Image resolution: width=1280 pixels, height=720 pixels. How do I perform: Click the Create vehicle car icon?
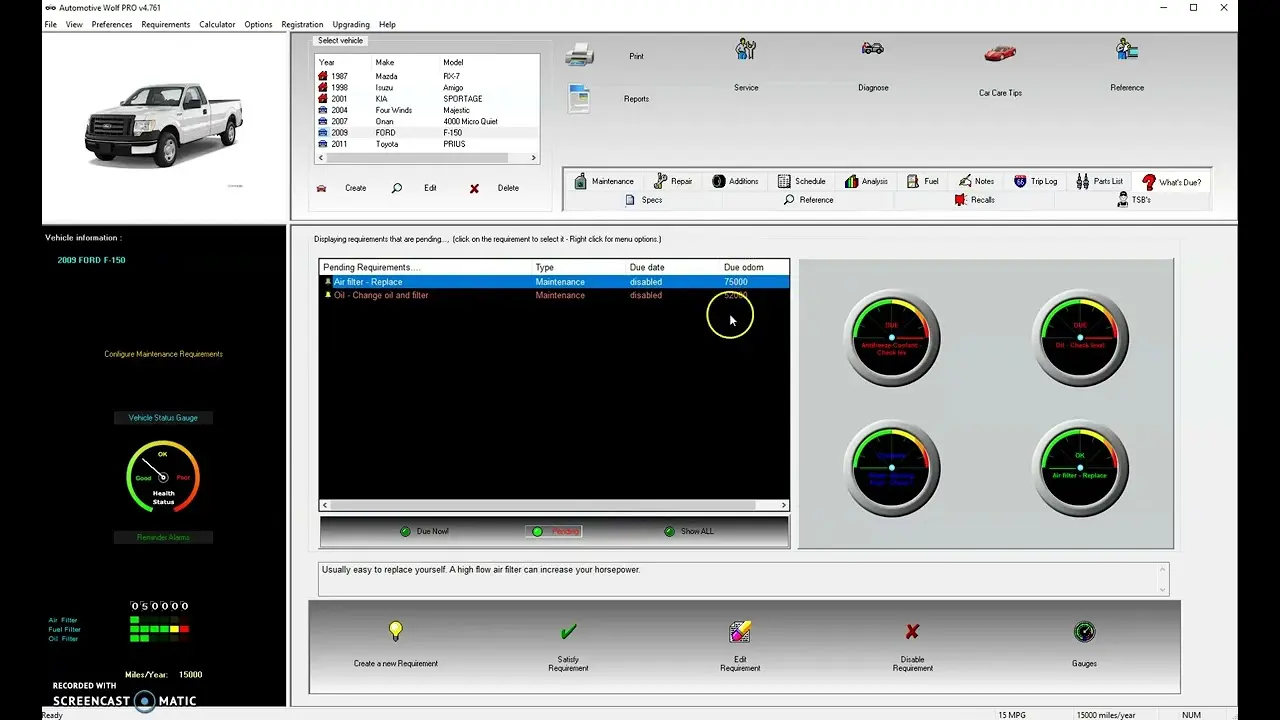321,188
